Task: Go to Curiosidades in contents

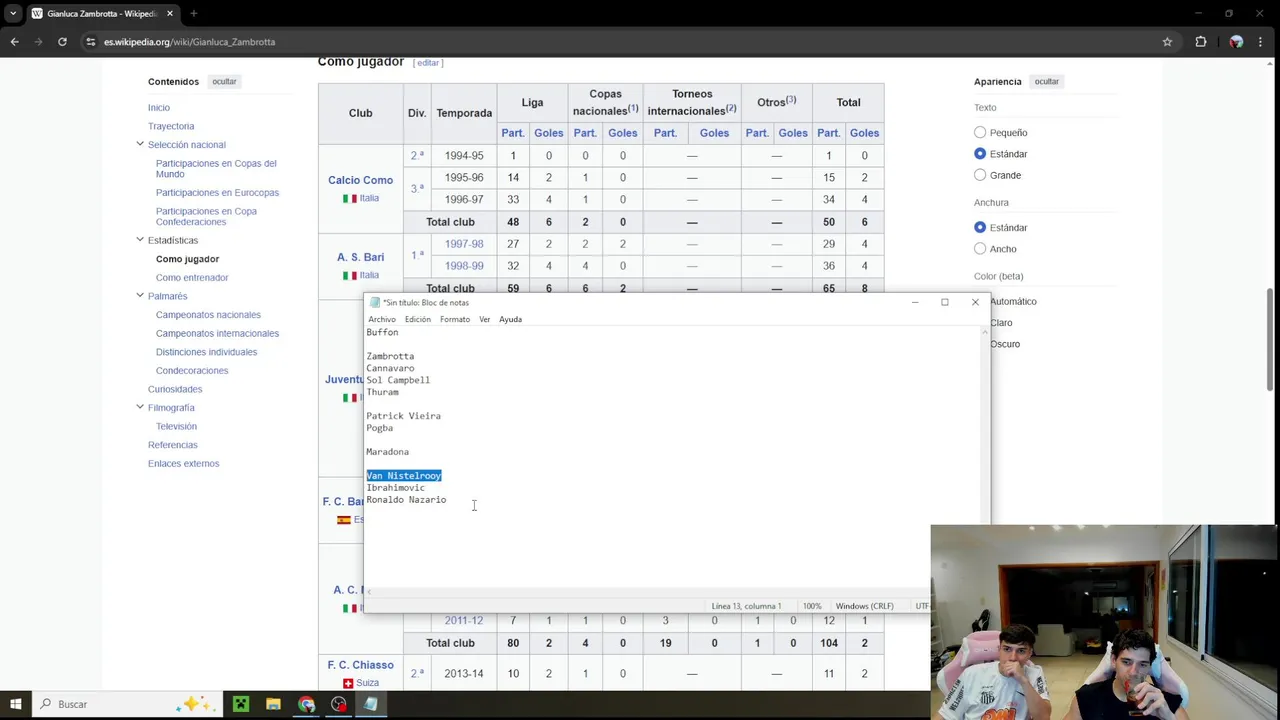Action: point(175,389)
